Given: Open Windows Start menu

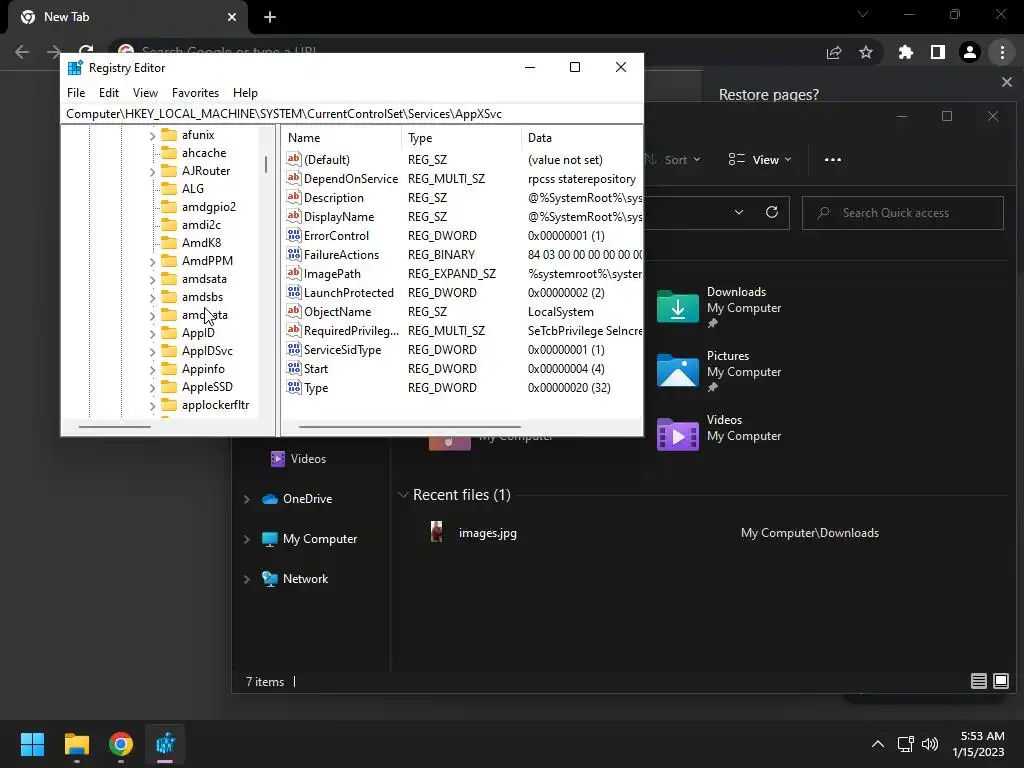Looking at the screenshot, I should pos(32,744).
